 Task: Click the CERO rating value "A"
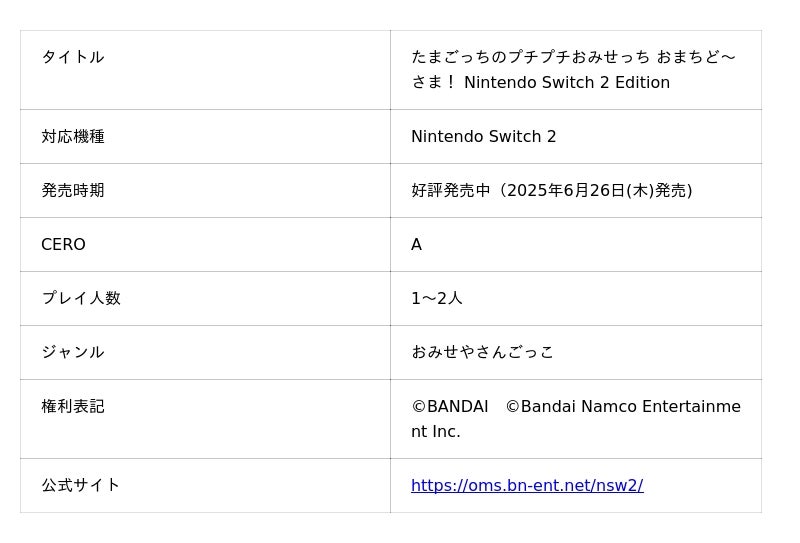coord(416,245)
